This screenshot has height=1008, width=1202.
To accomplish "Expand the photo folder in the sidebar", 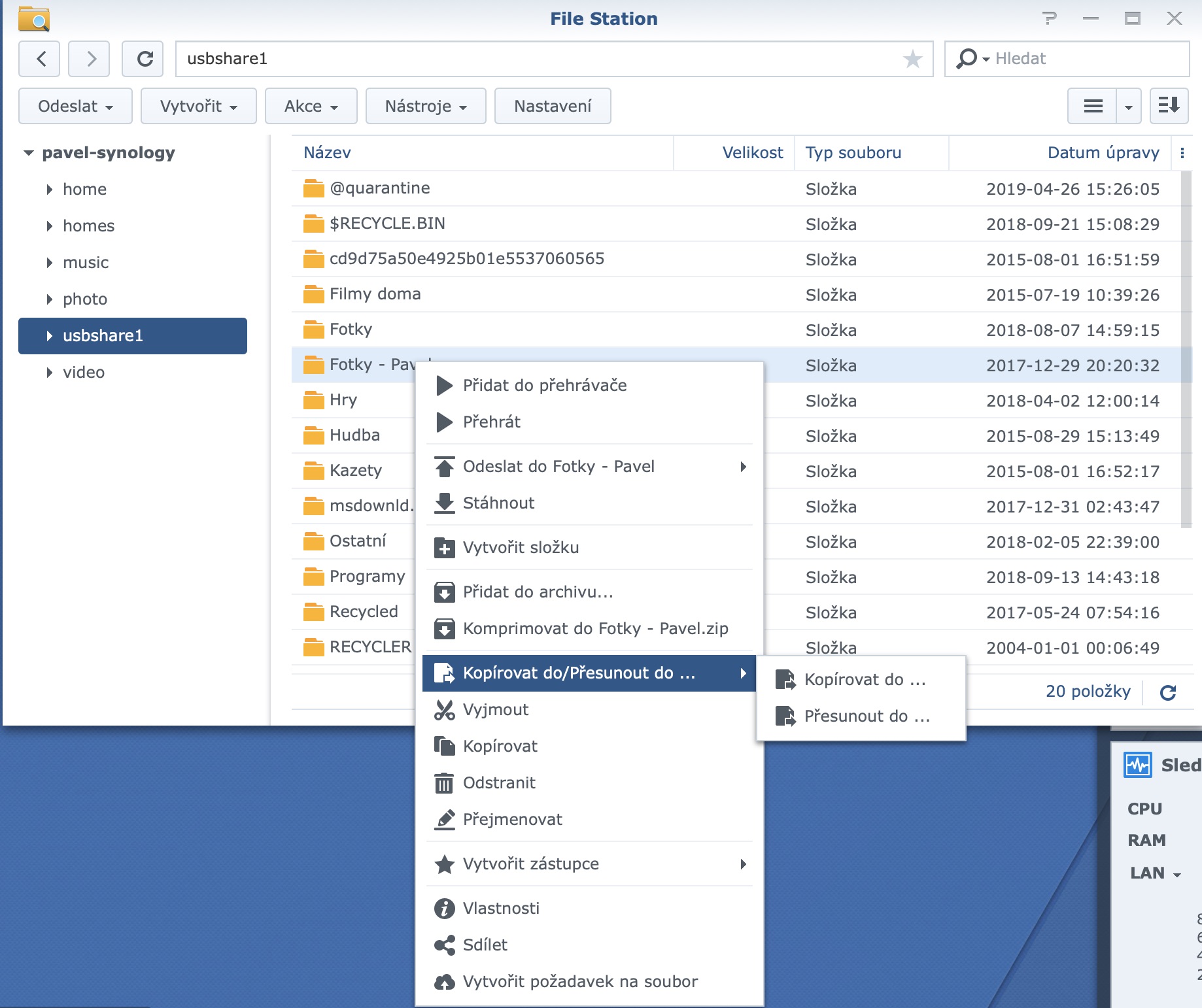I will (x=49, y=299).
